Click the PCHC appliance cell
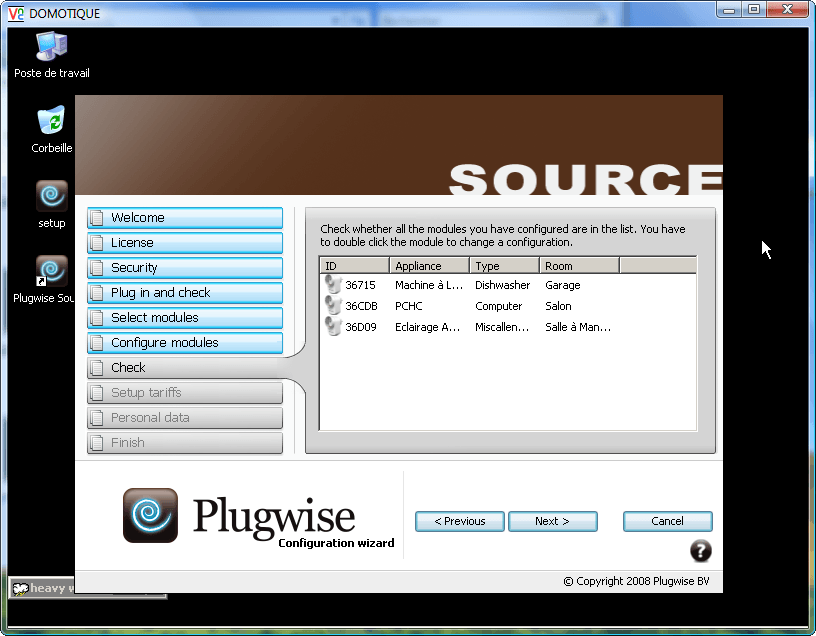 [409, 306]
